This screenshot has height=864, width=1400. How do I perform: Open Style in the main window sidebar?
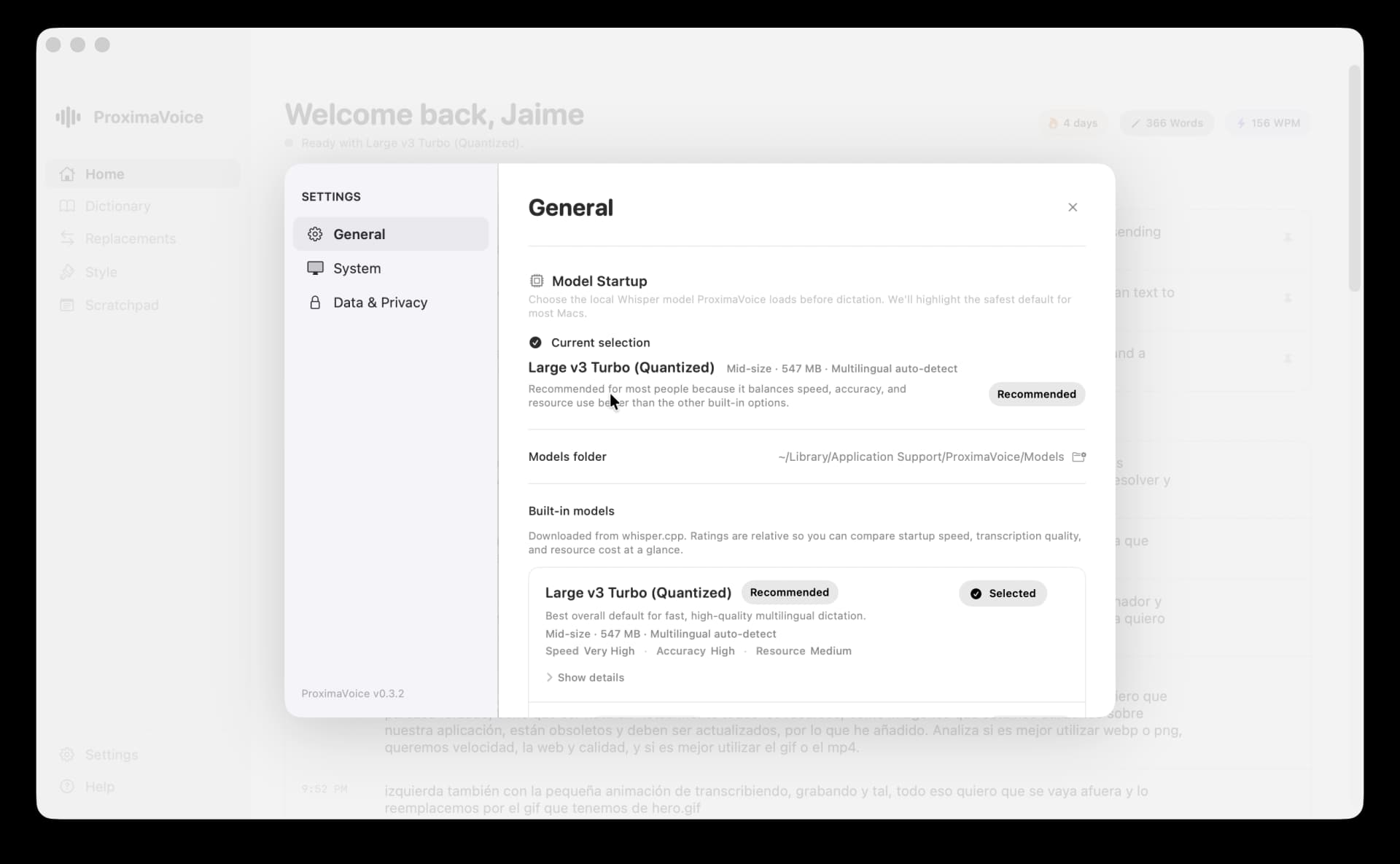pos(143,272)
